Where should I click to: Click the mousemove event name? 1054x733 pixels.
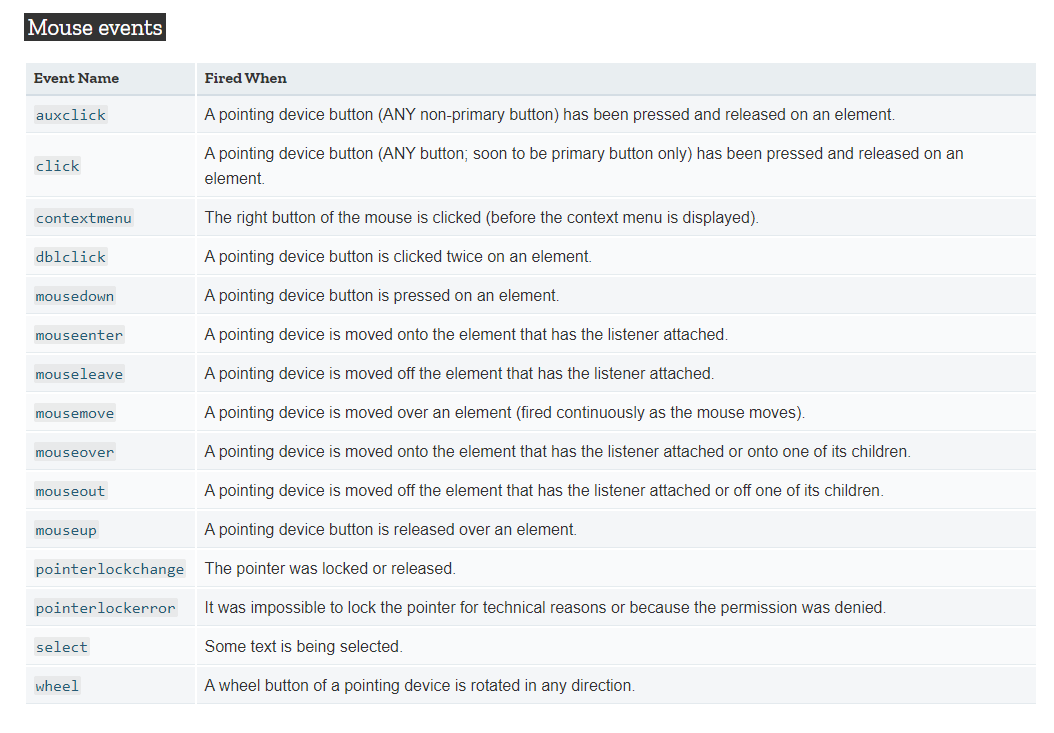coord(75,413)
